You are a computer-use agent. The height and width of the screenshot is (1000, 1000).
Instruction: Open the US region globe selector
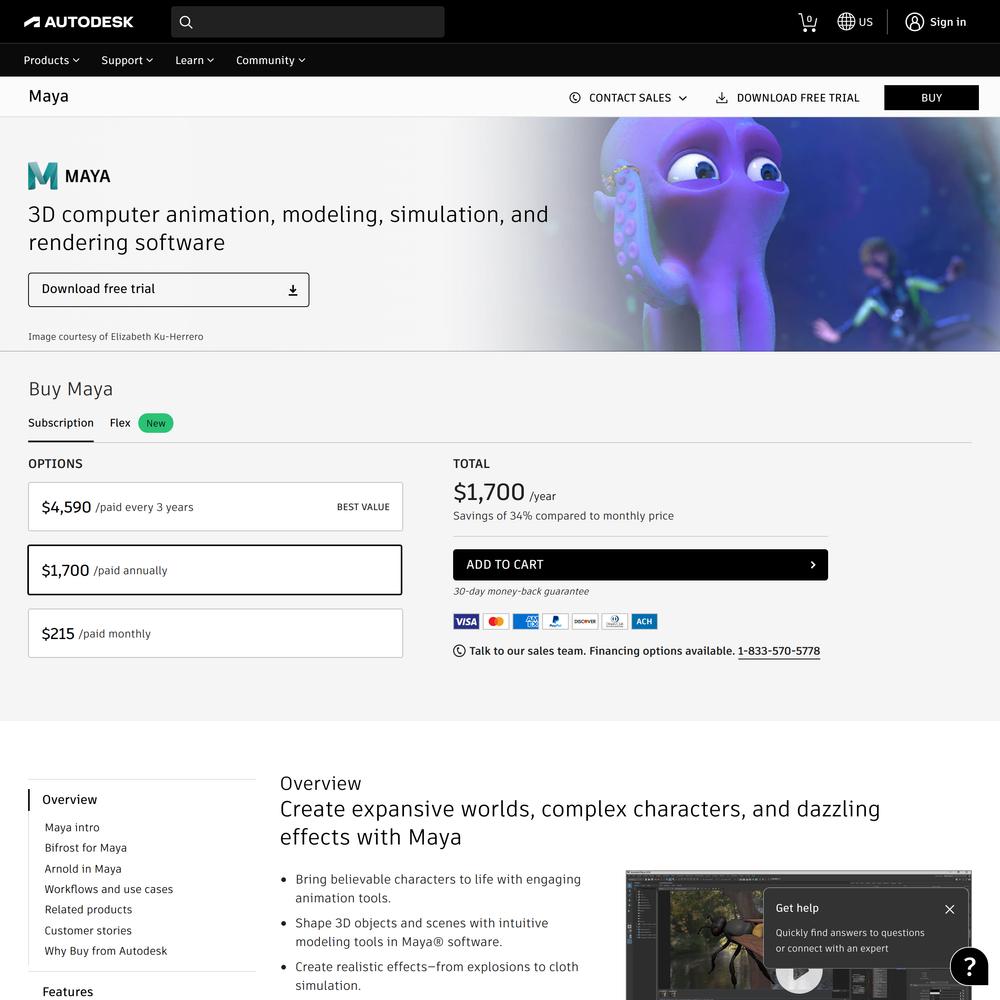(855, 22)
